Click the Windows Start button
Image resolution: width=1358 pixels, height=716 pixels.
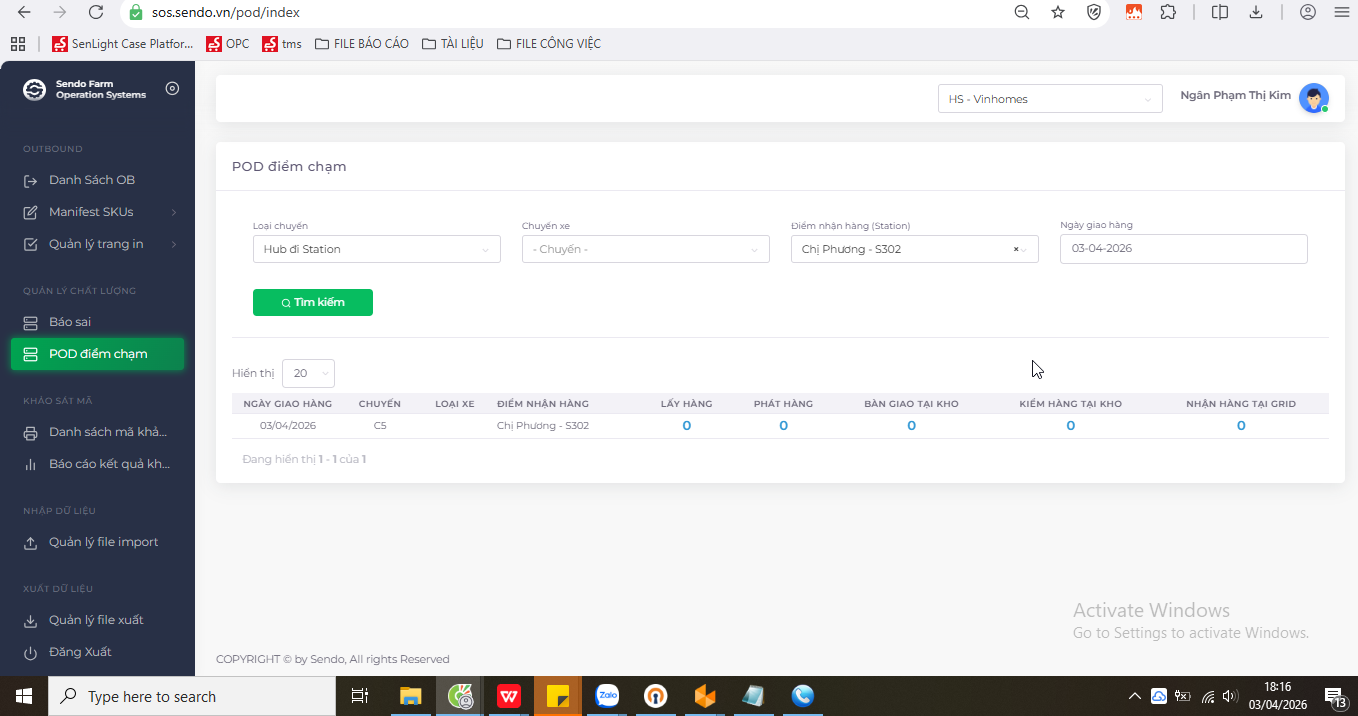(x=23, y=696)
